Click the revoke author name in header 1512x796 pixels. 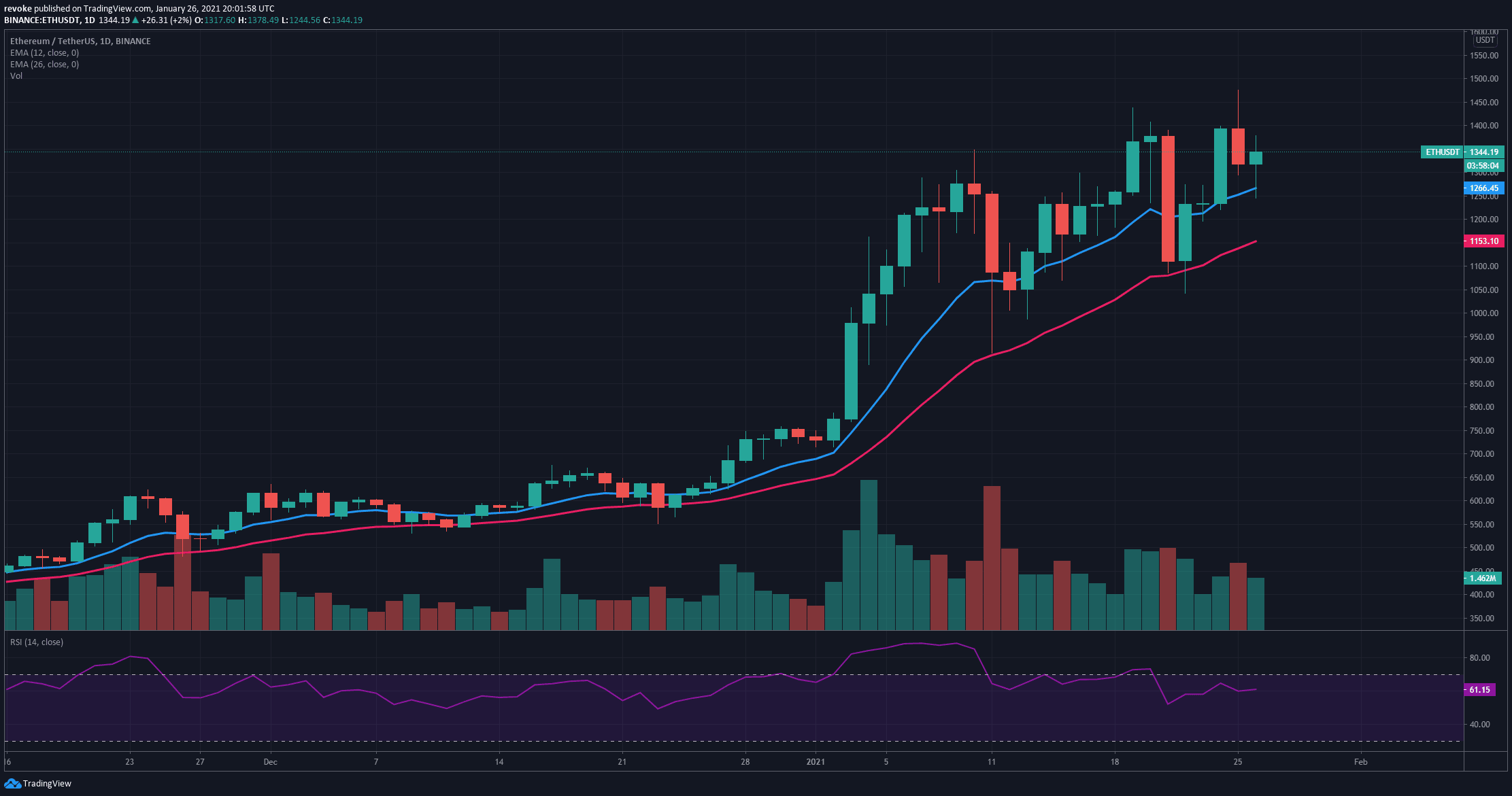17,9
